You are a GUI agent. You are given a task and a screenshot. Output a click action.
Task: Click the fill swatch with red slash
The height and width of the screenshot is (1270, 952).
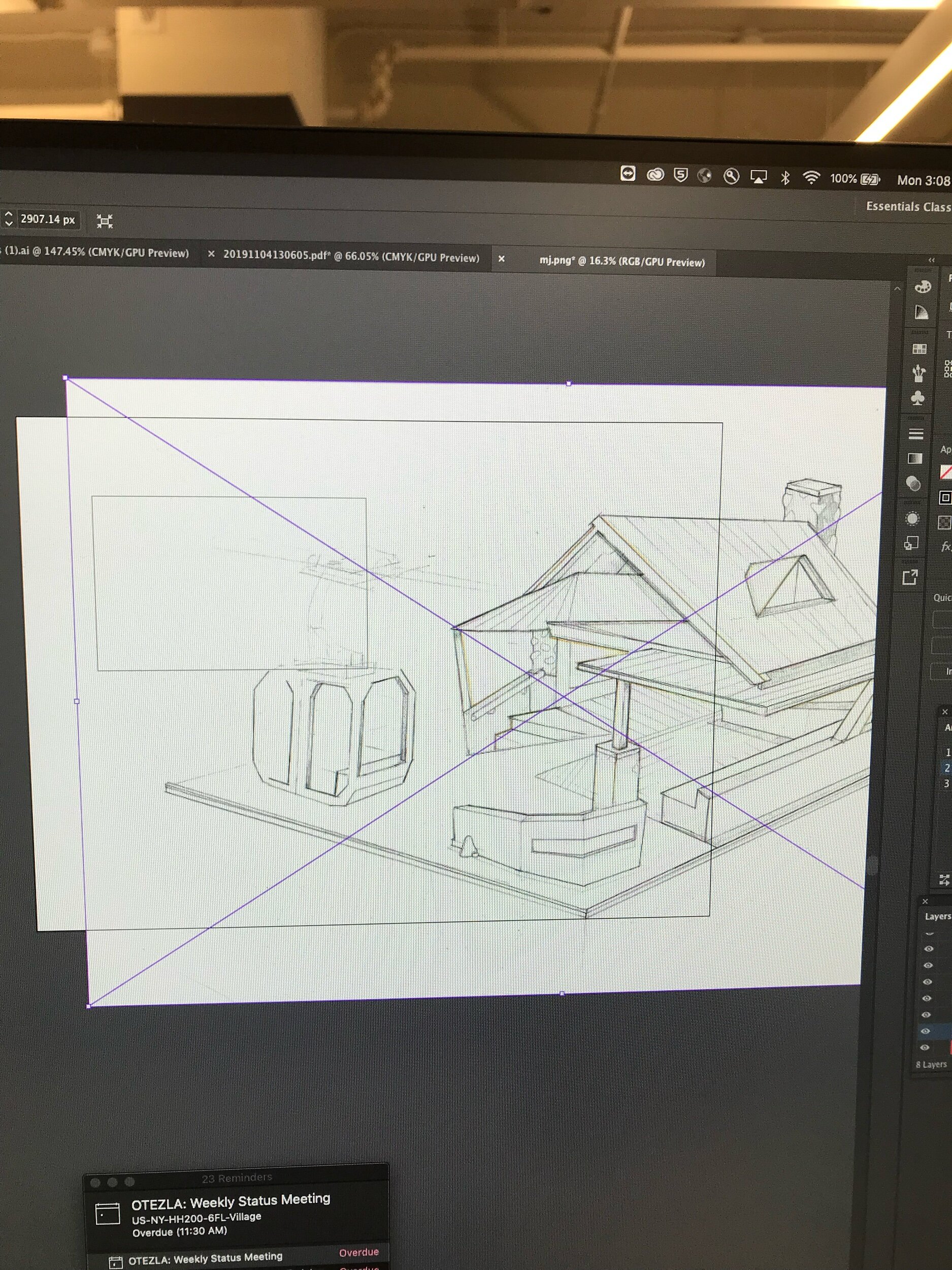[x=946, y=472]
